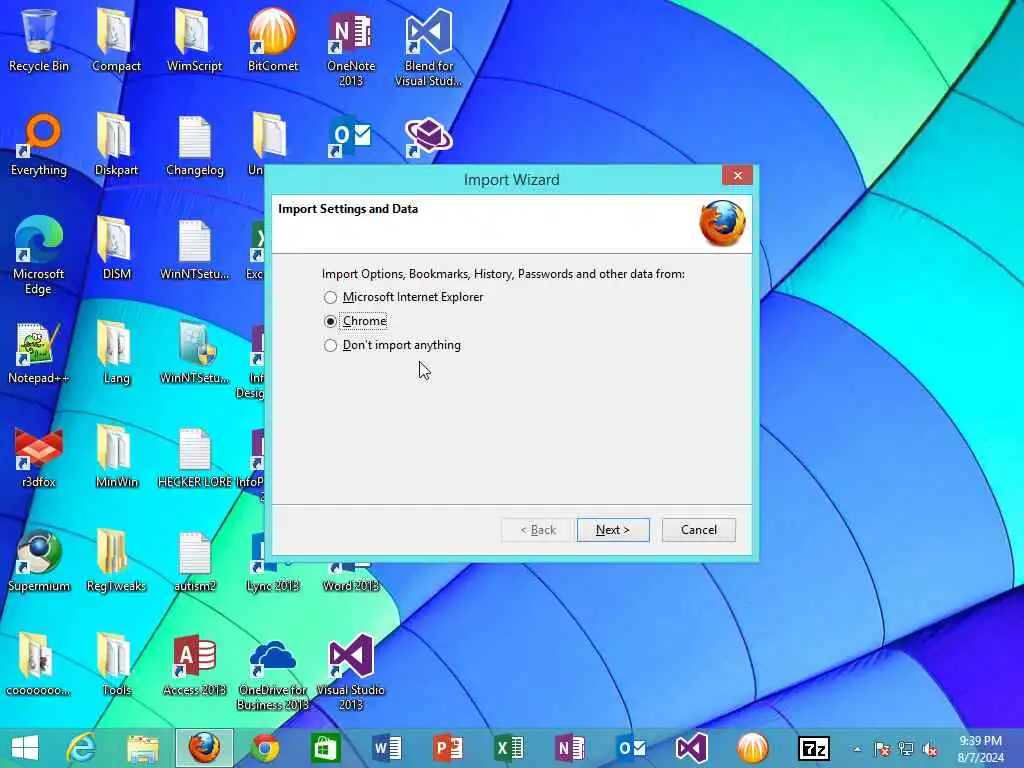Select the WinNTSetup text file in DISM row
This screenshot has width=1024, height=768.
coord(194,249)
